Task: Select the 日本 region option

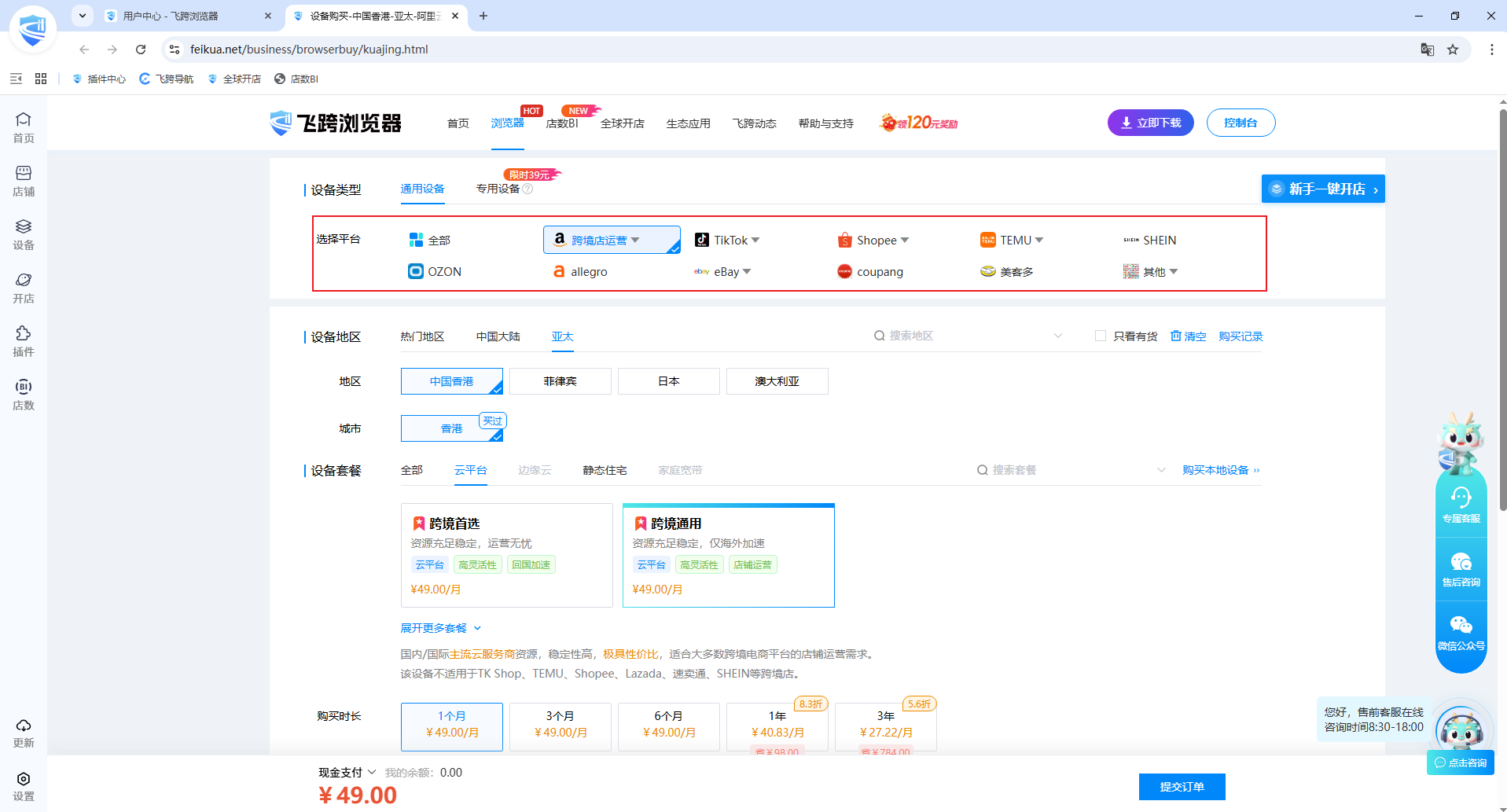Action: point(669,381)
